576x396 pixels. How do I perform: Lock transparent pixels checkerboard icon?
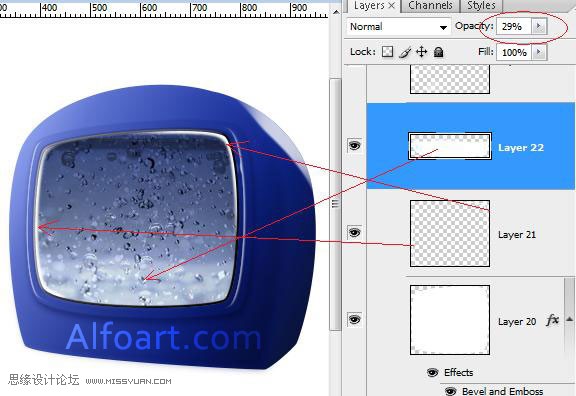pyautogui.click(x=387, y=52)
